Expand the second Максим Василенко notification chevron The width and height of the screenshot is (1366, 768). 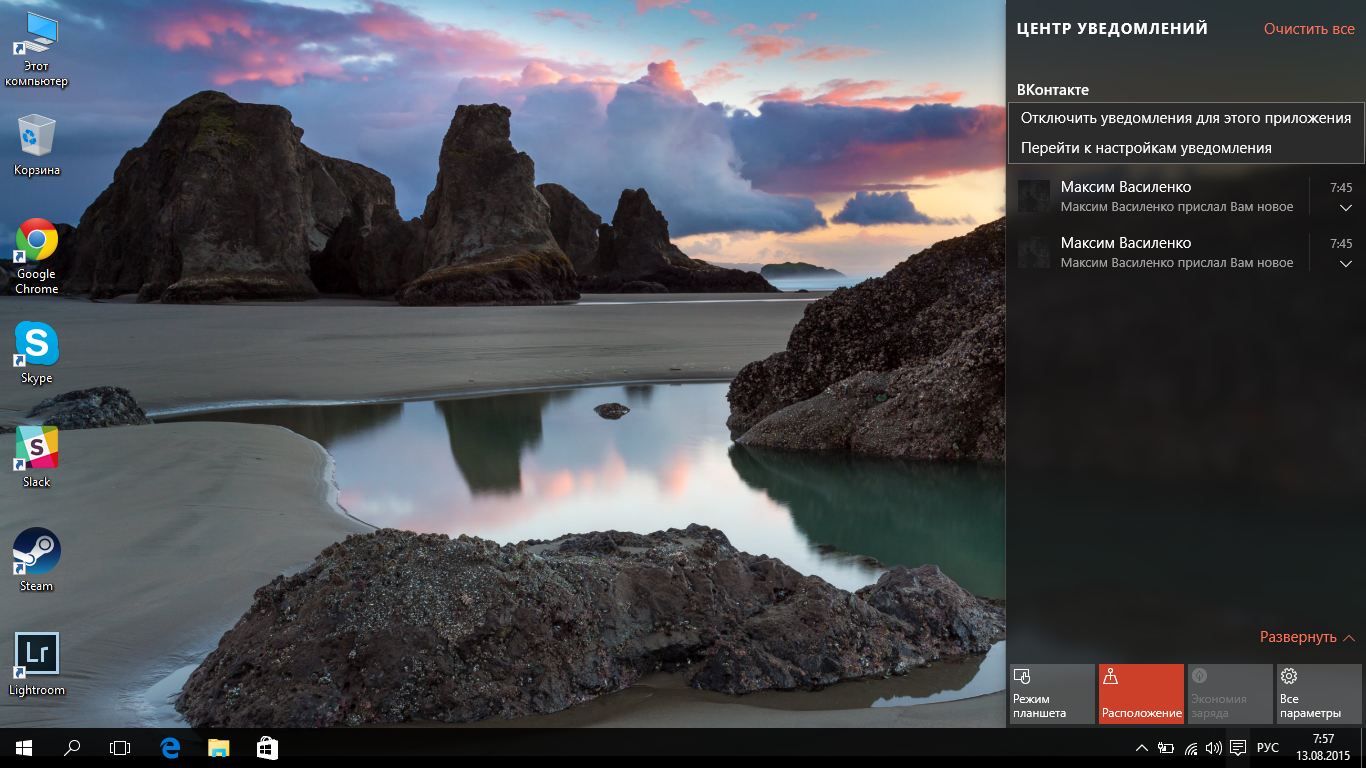tap(1345, 263)
